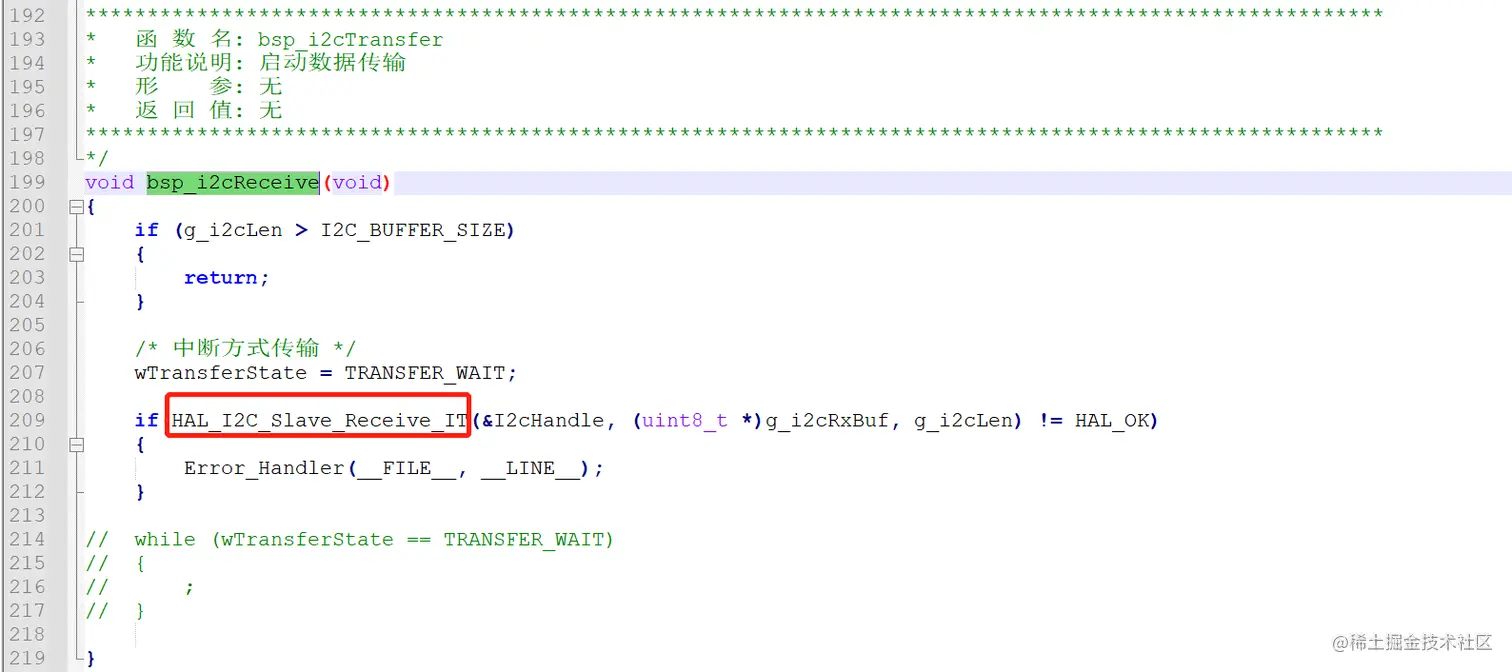Collapse the fold marker at line 210
1512x672 pixels.
(76, 444)
